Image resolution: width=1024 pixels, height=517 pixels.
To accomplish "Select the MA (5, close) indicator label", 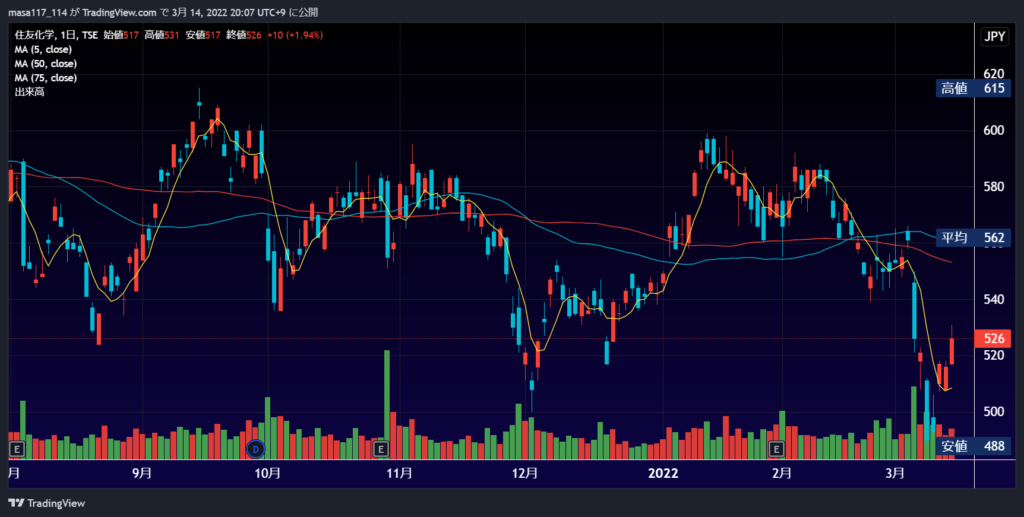I will click(43, 50).
